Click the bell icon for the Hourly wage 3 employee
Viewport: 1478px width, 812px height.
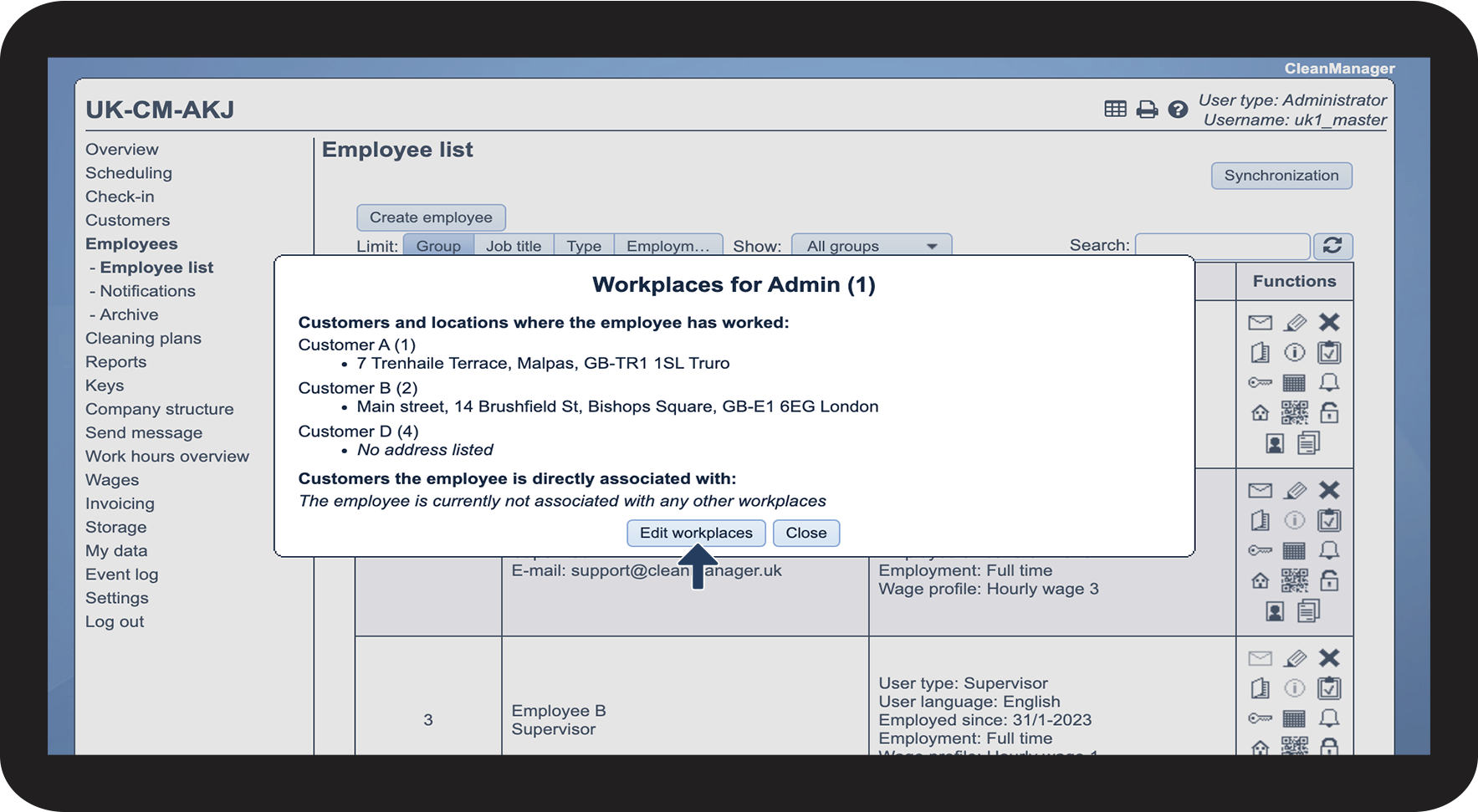tap(1329, 551)
